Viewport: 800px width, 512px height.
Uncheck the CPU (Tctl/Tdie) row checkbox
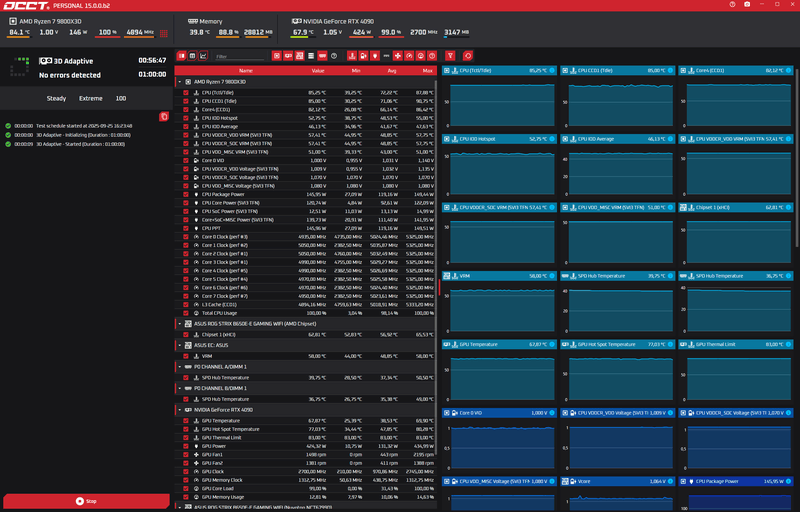point(186,93)
